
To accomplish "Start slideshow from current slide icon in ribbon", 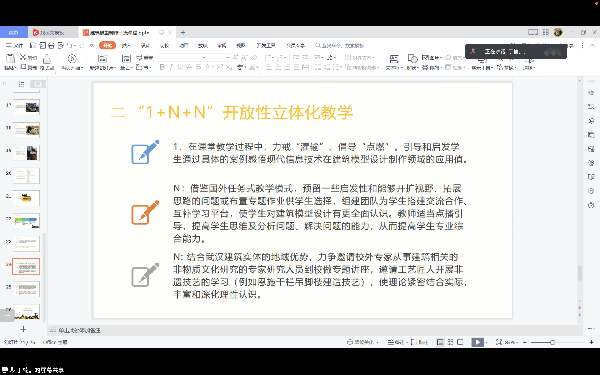I will pyautogui.click(x=72, y=59).
